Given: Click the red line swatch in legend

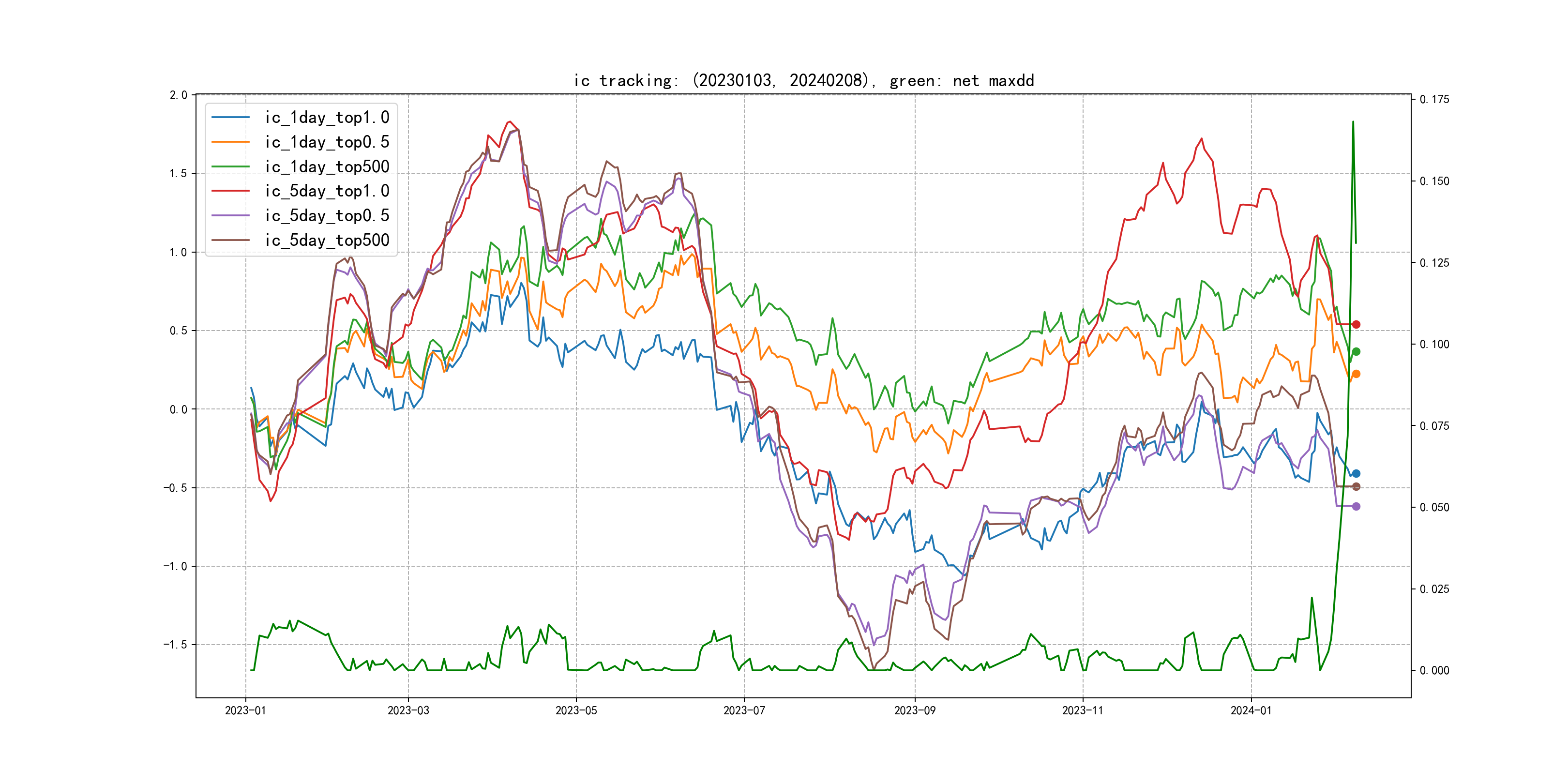Looking at the screenshot, I should click(231, 191).
